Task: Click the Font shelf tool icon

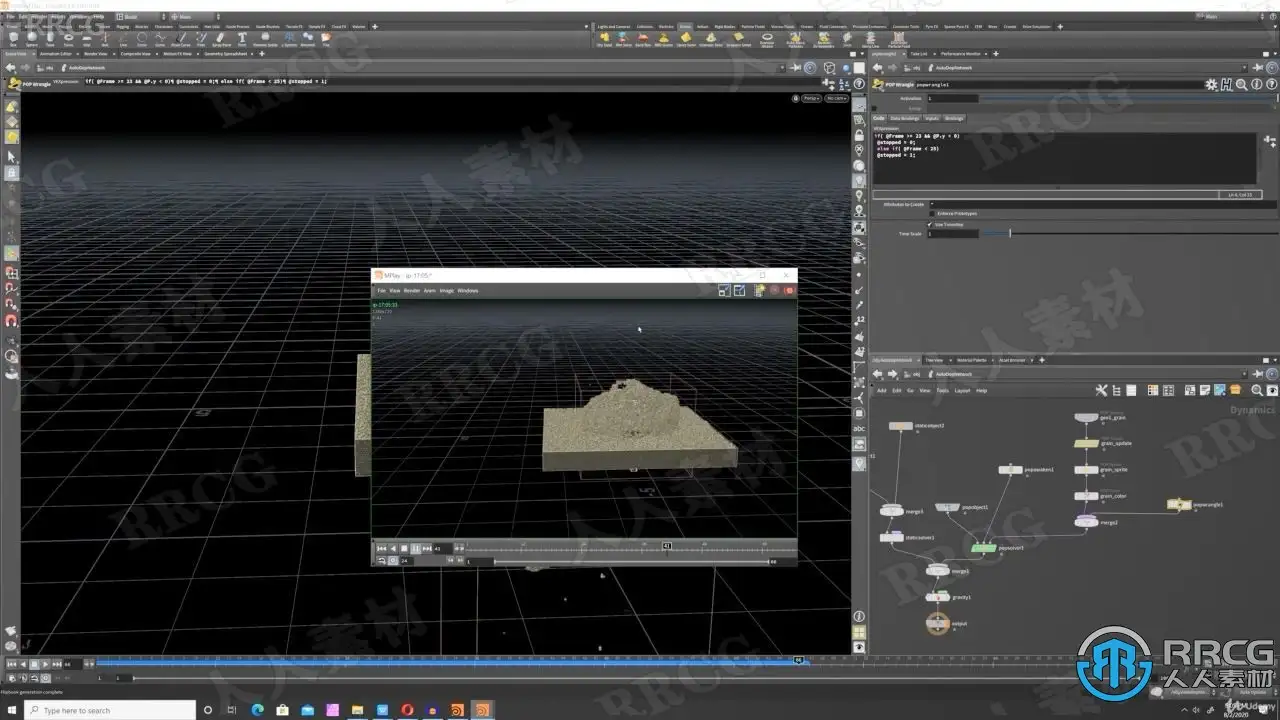Action: pyautogui.click(x=242, y=39)
